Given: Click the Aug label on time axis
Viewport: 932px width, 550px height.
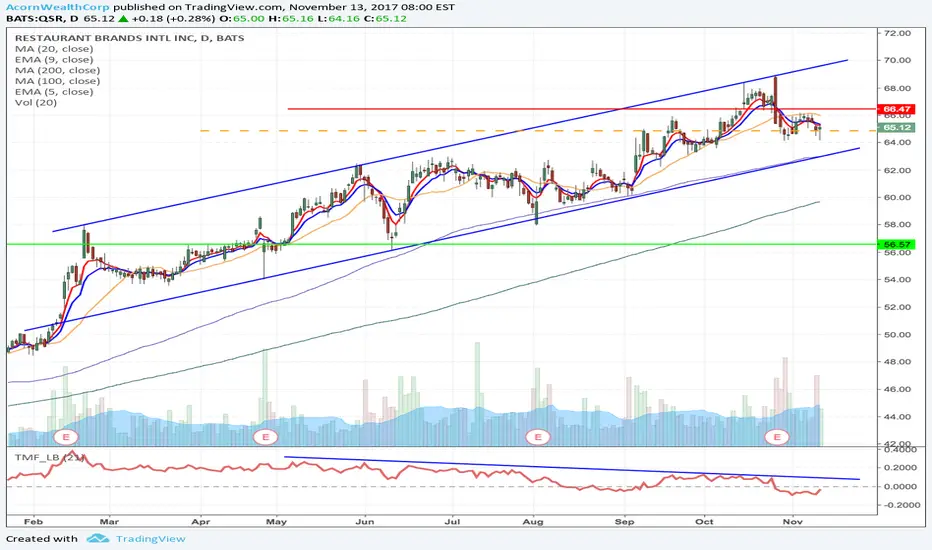Looking at the screenshot, I should click(x=533, y=522).
